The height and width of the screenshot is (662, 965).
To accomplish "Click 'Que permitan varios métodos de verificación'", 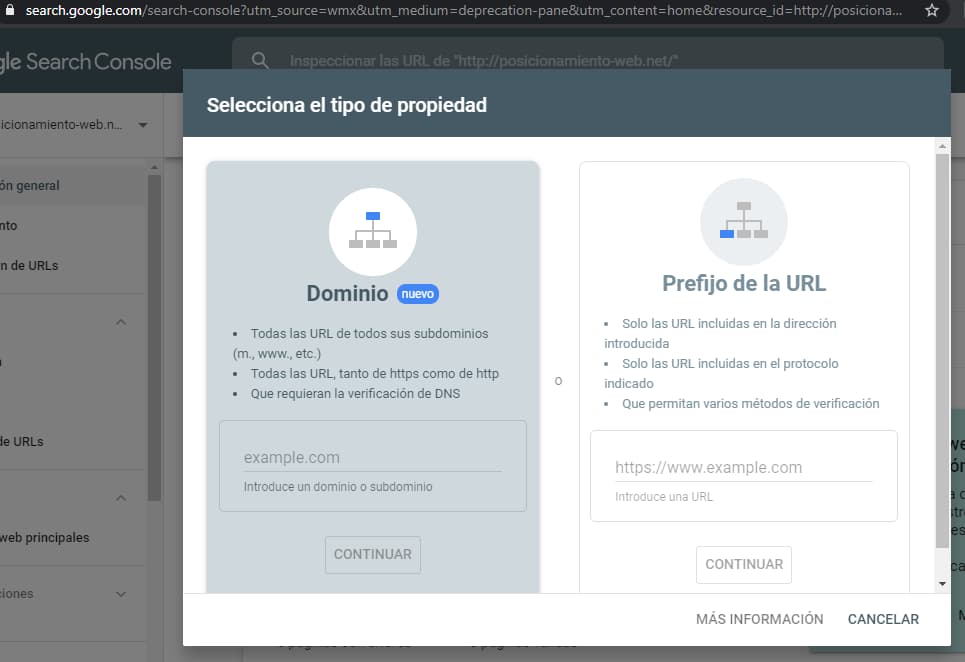I will point(750,404).
